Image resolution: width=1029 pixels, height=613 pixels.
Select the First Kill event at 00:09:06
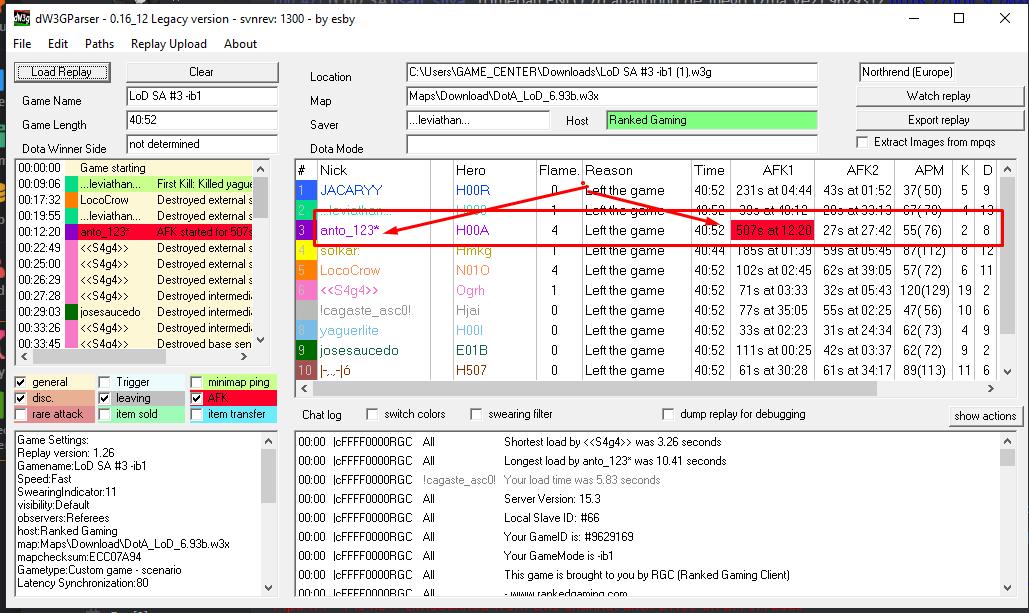tap(135, 184)
